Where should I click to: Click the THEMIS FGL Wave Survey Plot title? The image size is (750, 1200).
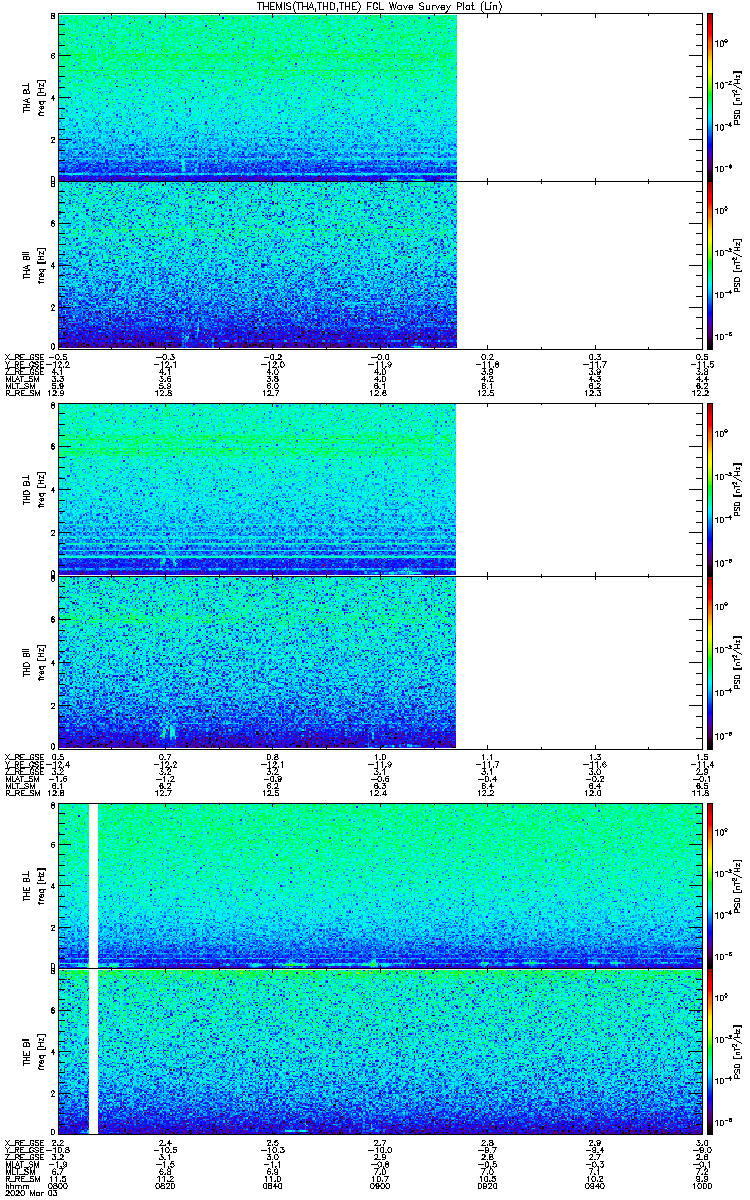click(x=381, y=7)
